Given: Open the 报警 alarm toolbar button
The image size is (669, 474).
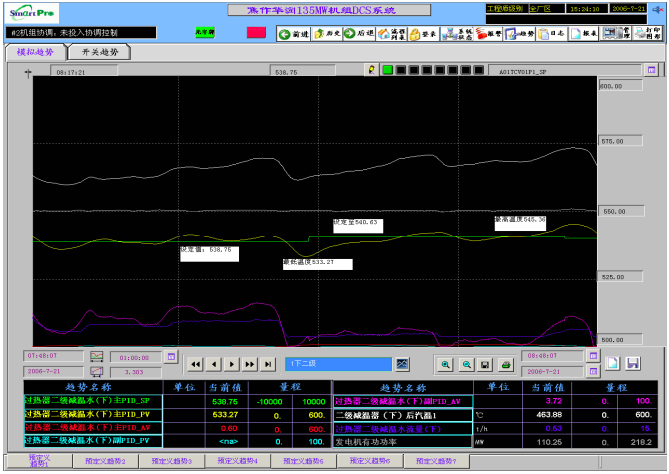Looking at the screenshot, I should [x=487, y=33].
